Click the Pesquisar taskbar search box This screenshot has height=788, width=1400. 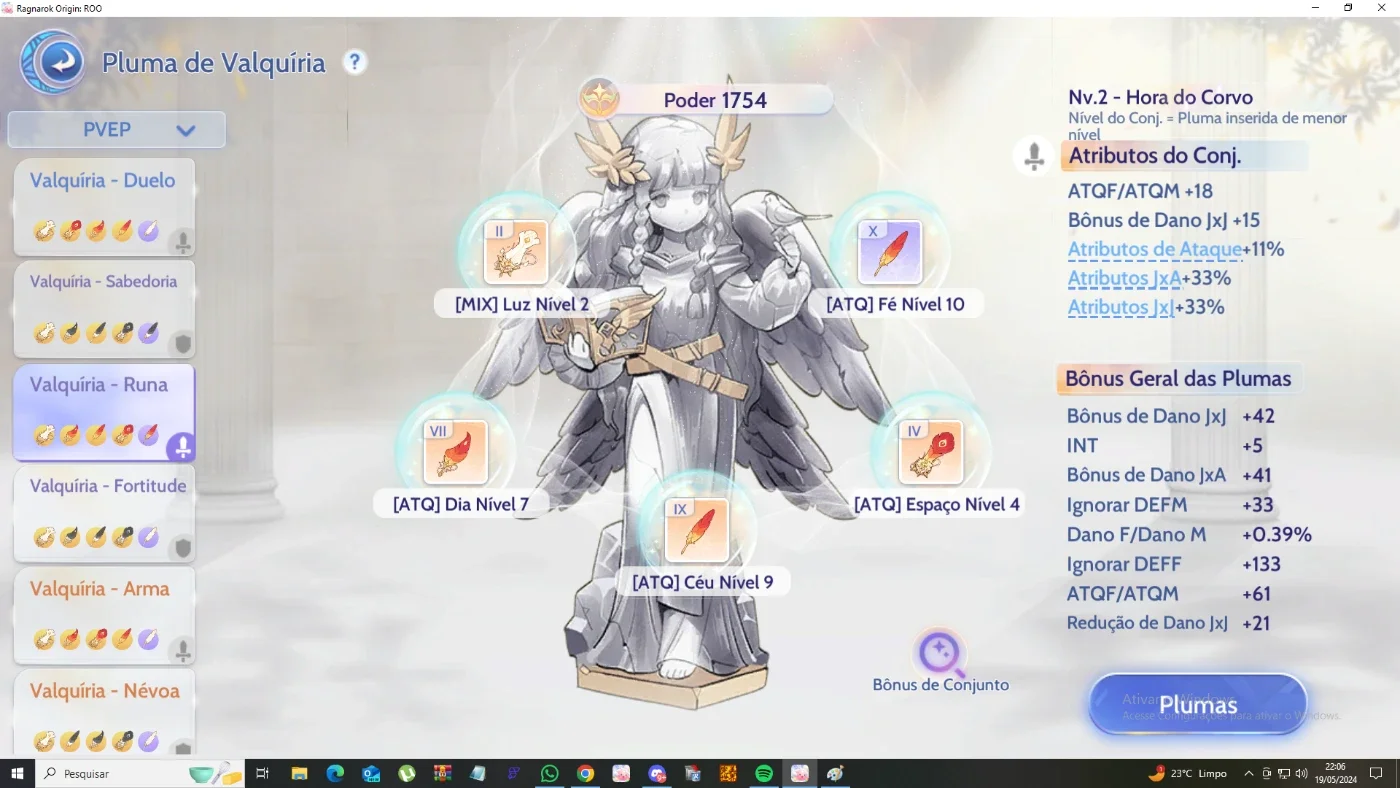click(x=141, y=773)
